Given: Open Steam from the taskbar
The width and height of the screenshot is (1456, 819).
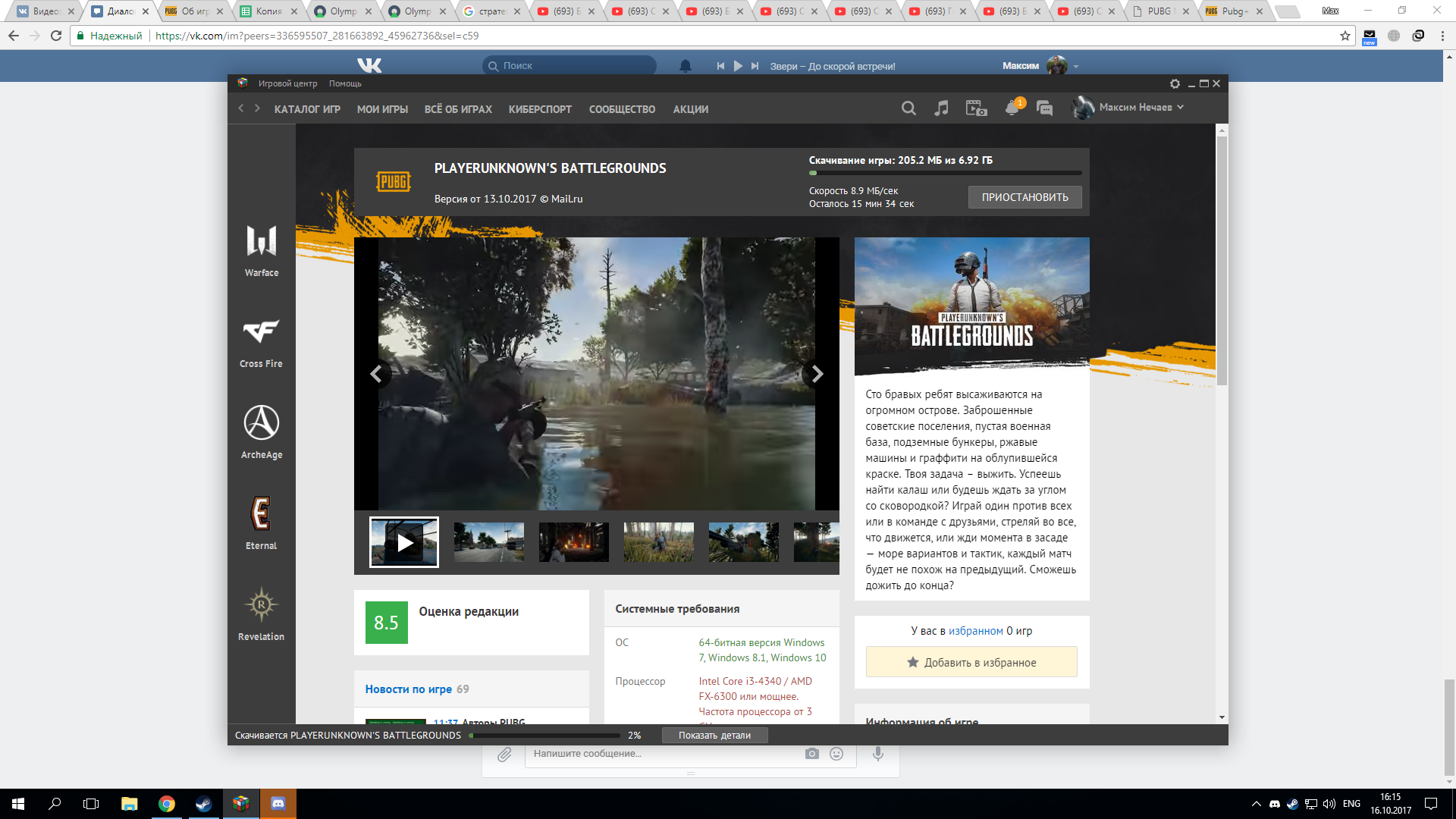Looking at the screenshot, I should (x=203, y=804).
